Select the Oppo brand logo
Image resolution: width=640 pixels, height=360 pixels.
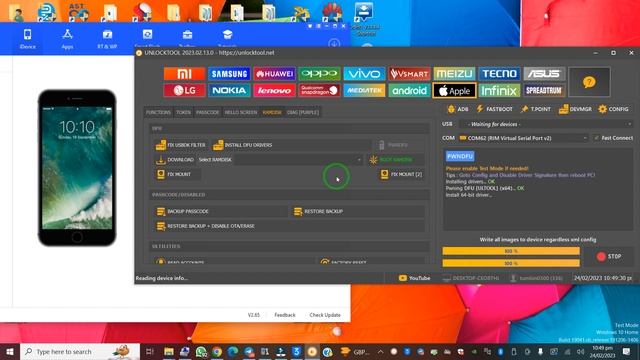(319, 74)
